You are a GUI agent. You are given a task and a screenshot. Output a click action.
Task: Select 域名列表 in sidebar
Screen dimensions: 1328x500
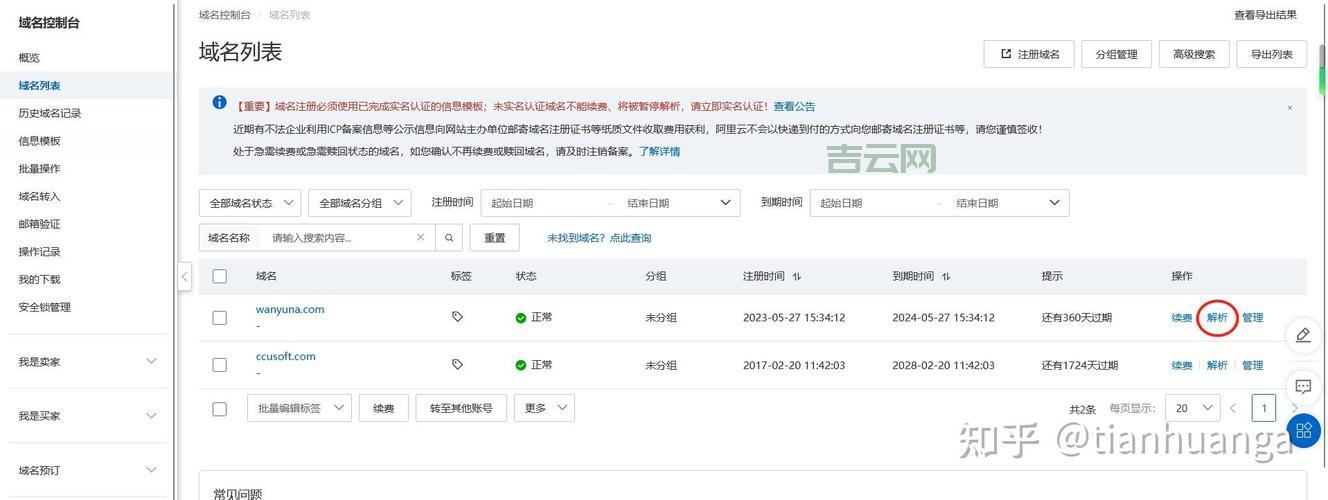coord(39,86)
